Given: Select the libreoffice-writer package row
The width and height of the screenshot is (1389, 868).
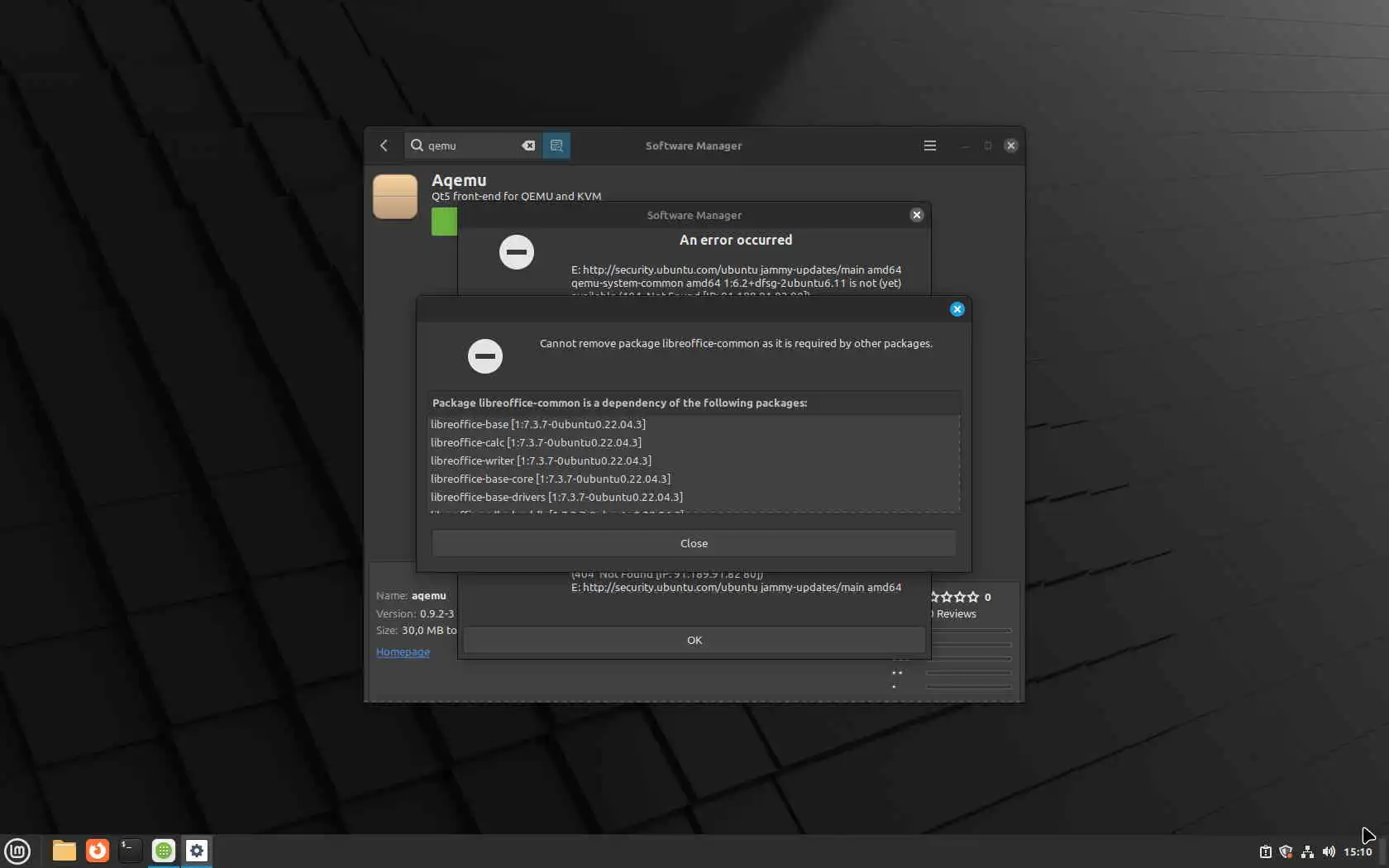Looking at the screenshot, I should coord(694,460).
